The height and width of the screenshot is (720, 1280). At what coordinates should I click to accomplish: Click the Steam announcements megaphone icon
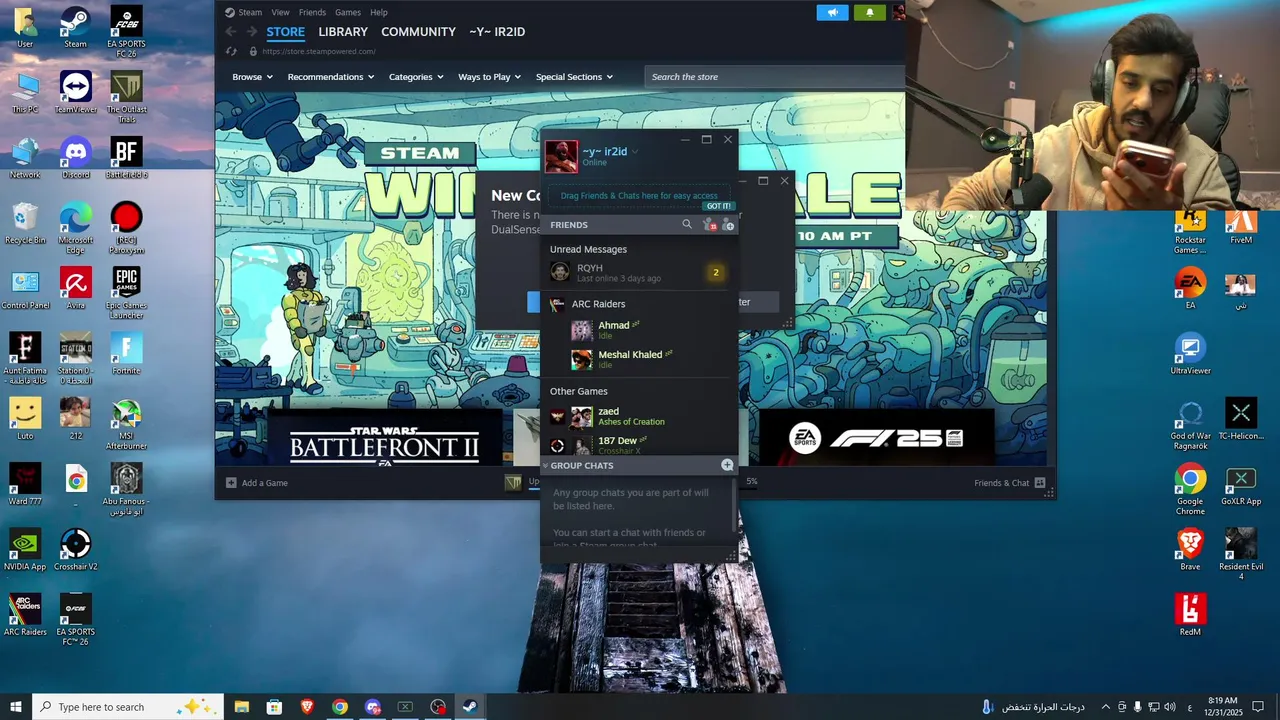832,12
